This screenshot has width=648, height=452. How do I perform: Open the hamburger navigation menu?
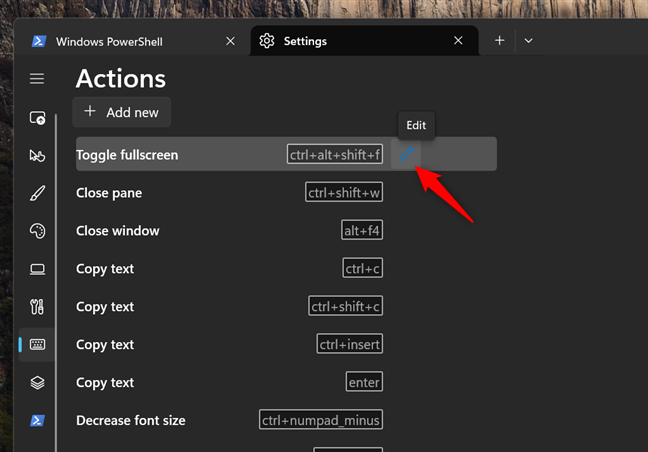(x=37, y=79)
